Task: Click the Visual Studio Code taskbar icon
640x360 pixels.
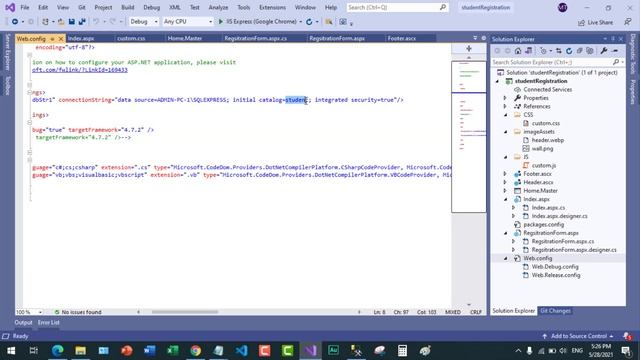Action: point(242,351)
